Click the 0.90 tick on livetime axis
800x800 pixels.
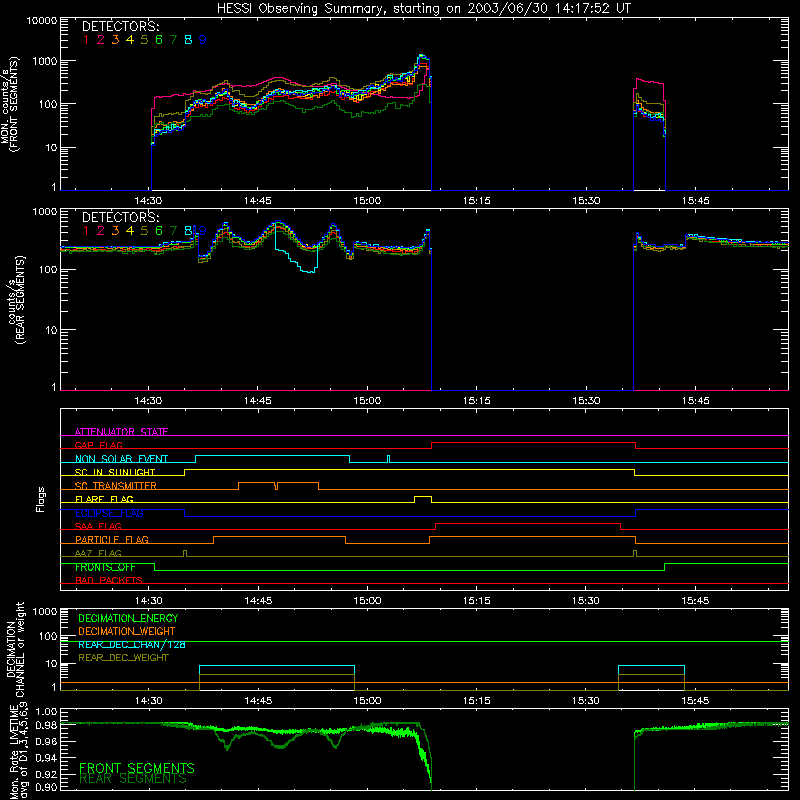46,787
